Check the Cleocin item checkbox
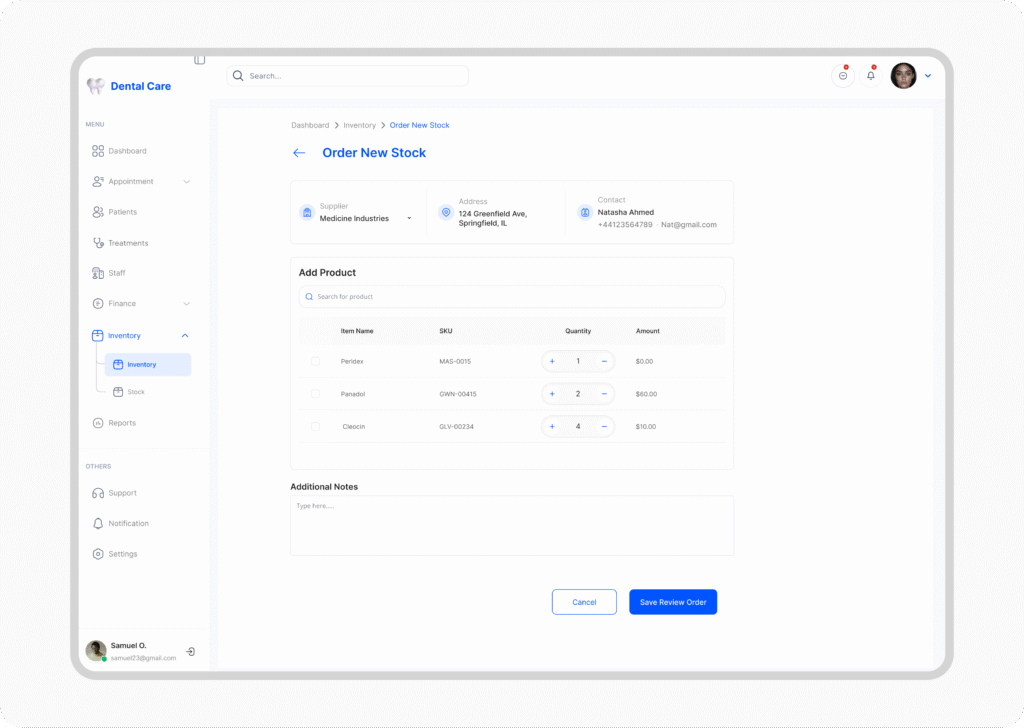Viewport: 1024px width, 728px height. pos(315,426)
